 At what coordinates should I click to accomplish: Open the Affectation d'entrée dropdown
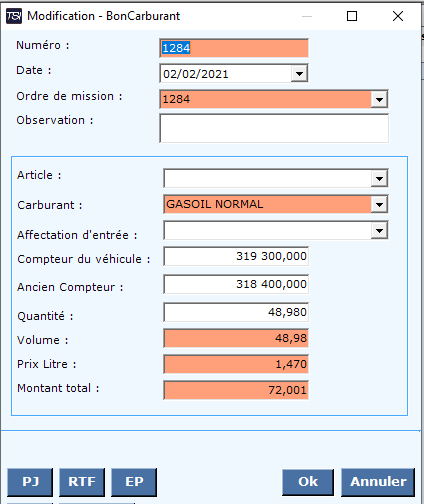point(379,230)
